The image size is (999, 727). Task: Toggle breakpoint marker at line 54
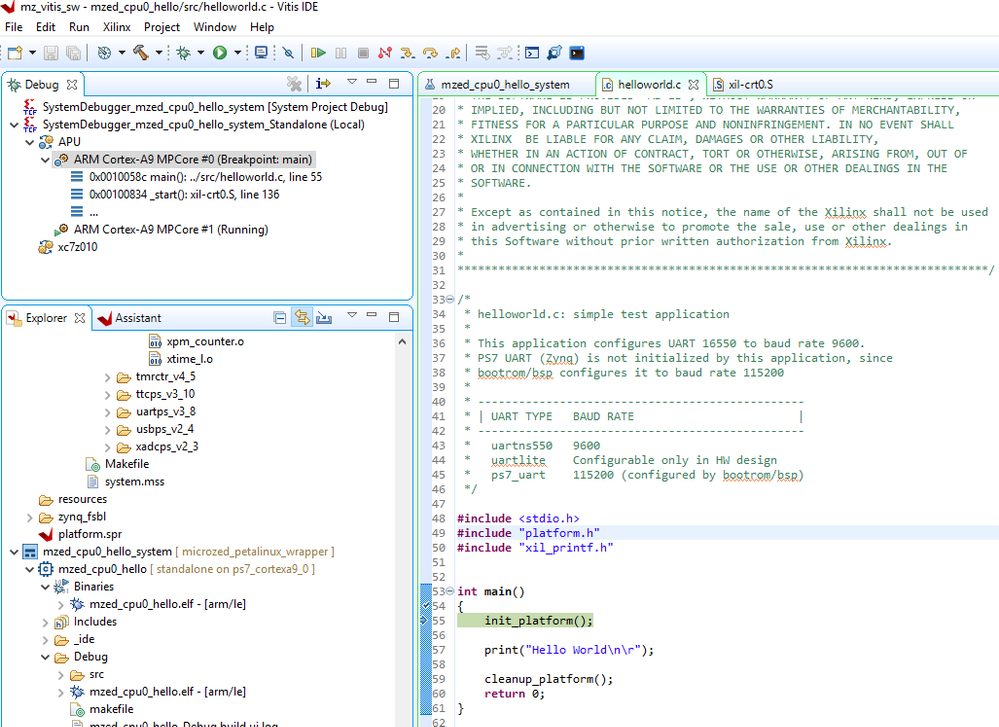(427, 606)
